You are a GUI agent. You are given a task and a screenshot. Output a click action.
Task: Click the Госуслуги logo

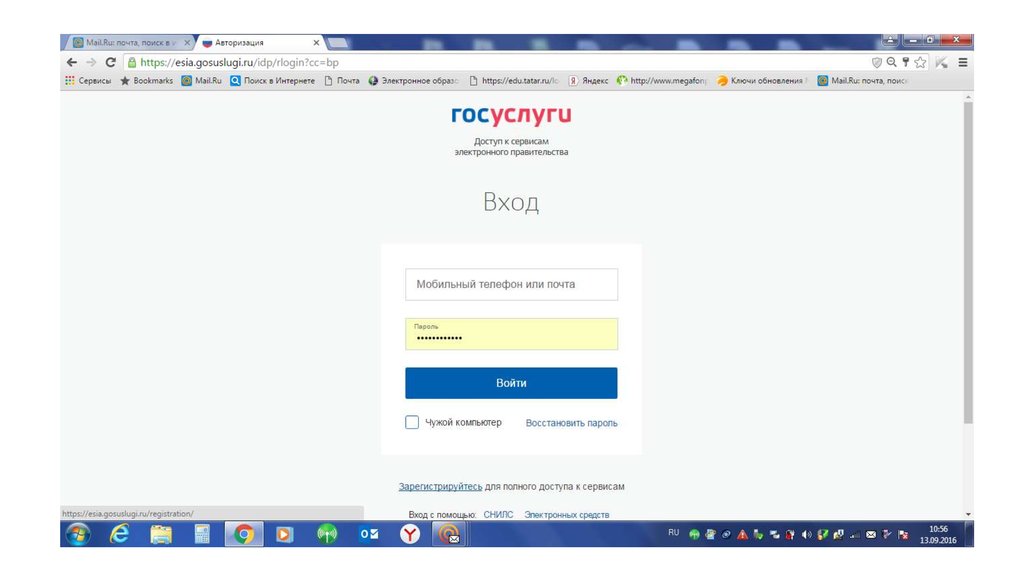pos(511,116)
